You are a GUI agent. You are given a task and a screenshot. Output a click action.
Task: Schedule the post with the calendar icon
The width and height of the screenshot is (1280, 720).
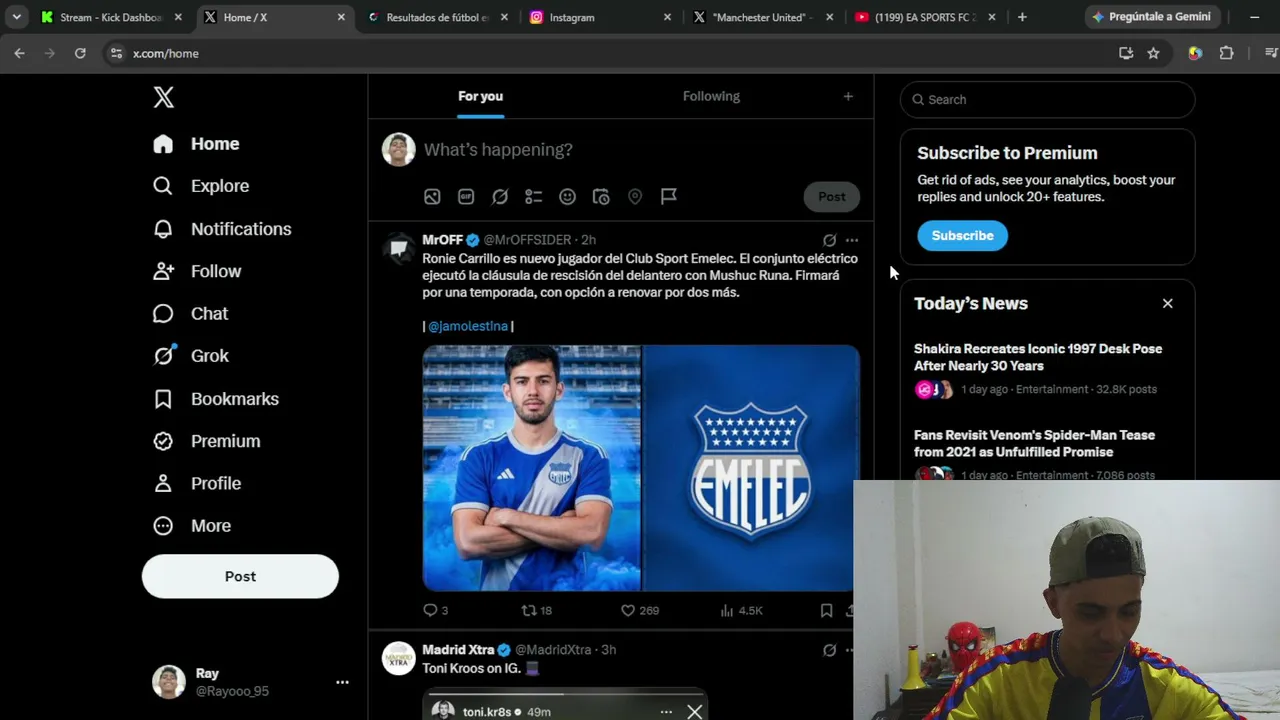coord(601,197)
